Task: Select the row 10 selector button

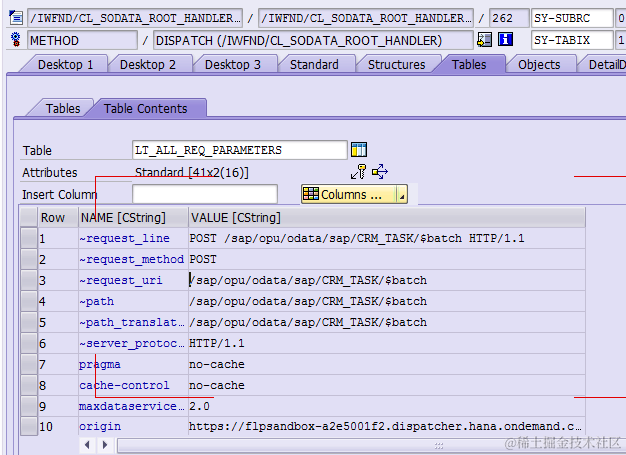Action: pos(29,426)
